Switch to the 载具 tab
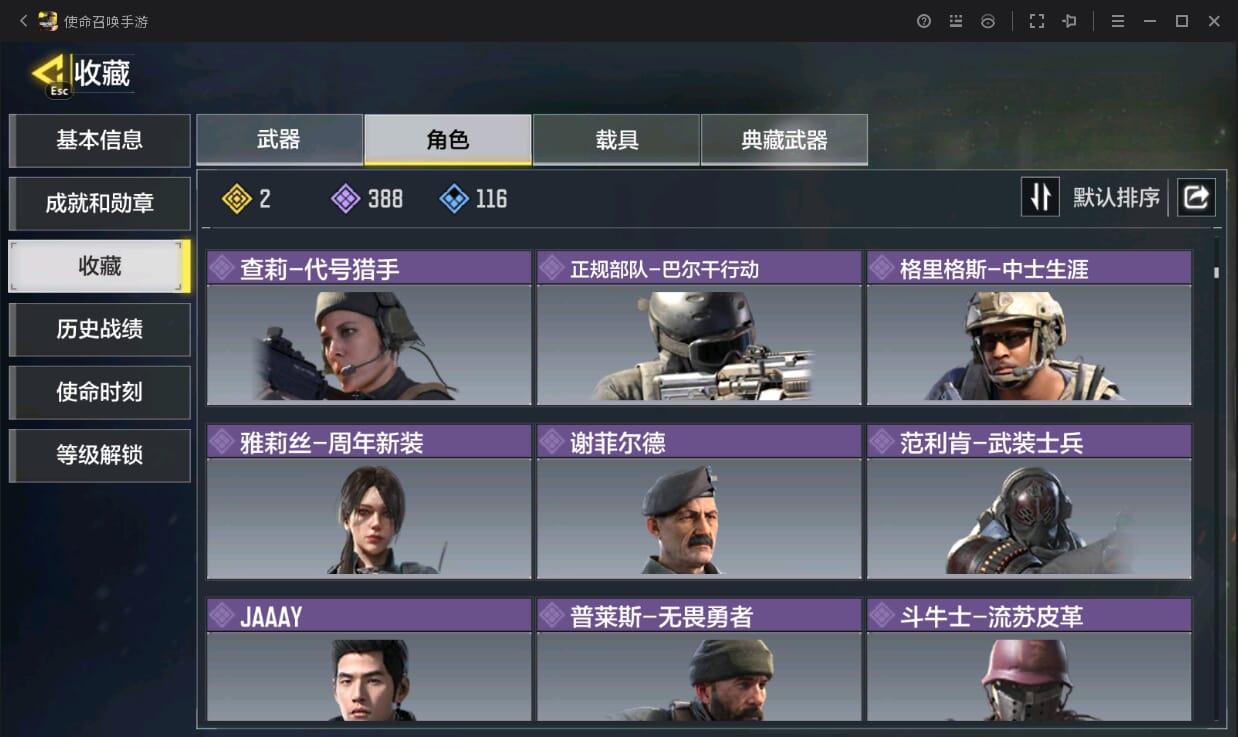The width and height of the screenshot is (1238, 737). coord(616,140)
